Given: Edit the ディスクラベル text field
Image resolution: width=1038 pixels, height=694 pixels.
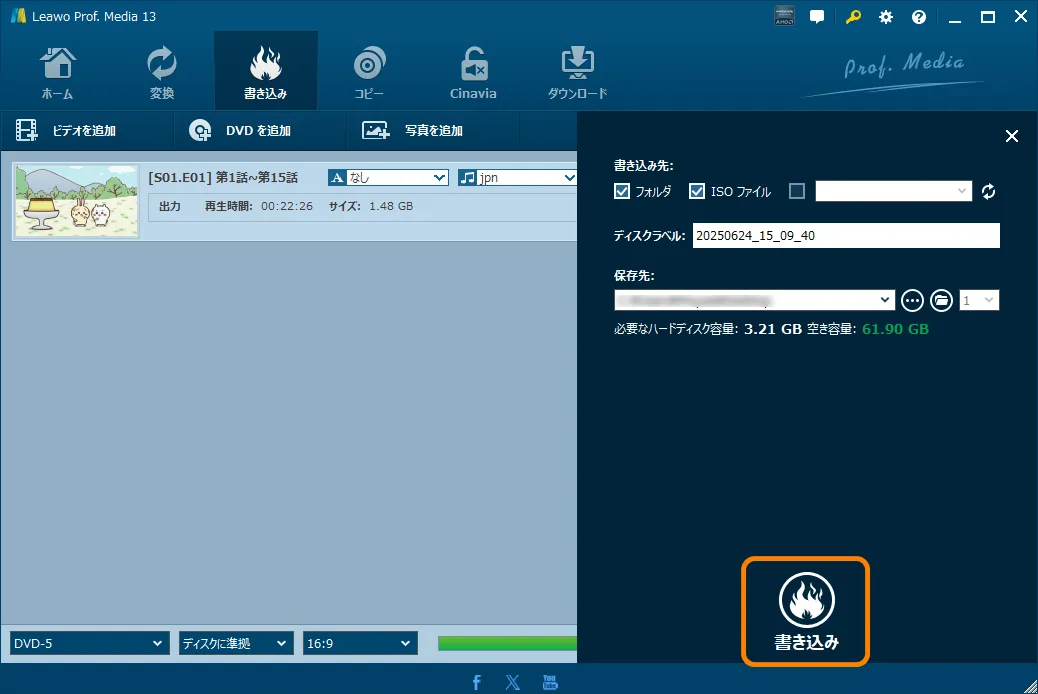Looking at the screenshot, I should (x=846, y=236).
